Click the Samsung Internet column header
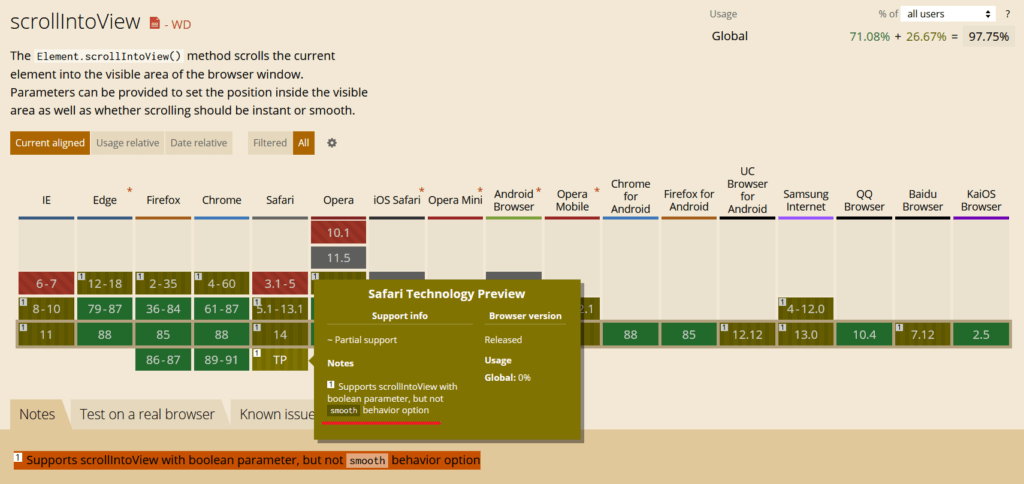 tap(806, 200)
